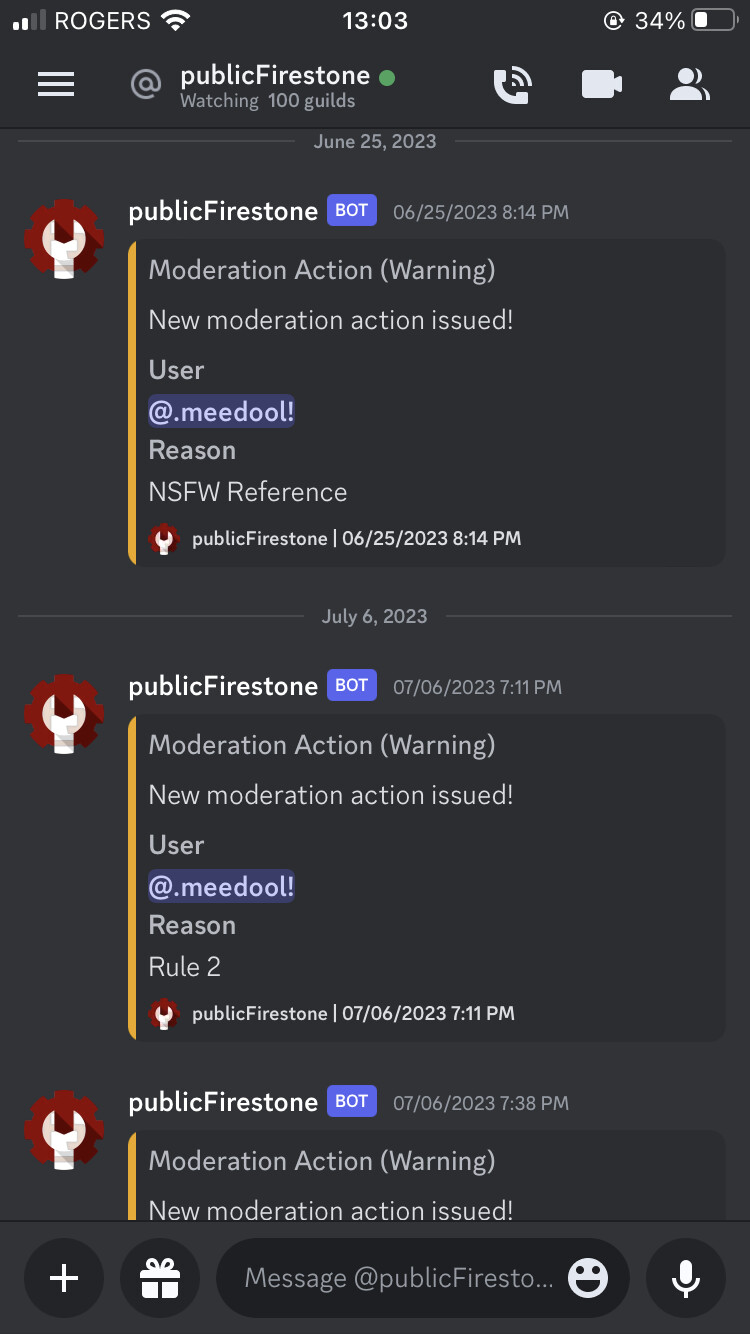The width and height of the screenshot is (750, 1334).
Task: Open publicFirestone avatar on 7:11 PM message
Action: pyautogui.click(x=64, y=714)
